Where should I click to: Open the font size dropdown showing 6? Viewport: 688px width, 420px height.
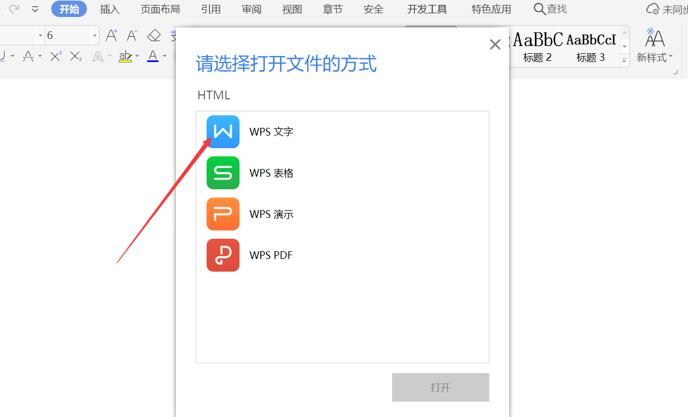(x=94, y=35)
